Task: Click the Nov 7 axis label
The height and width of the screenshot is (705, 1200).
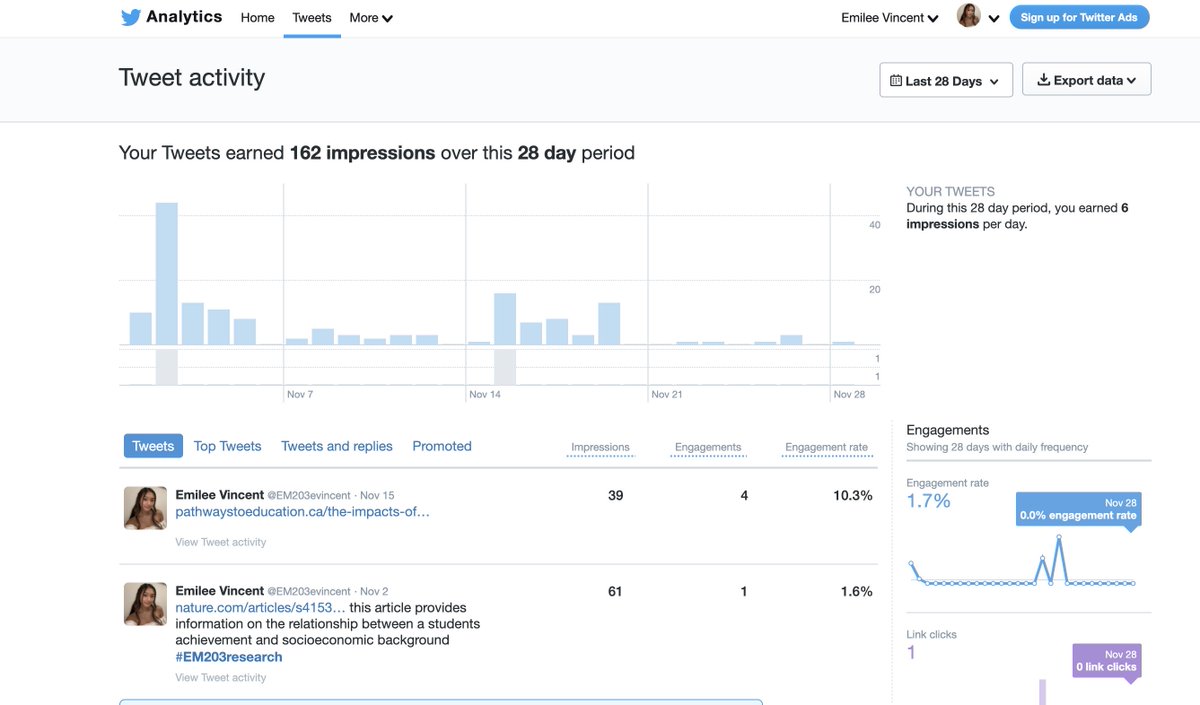Action: click(300, 394)
